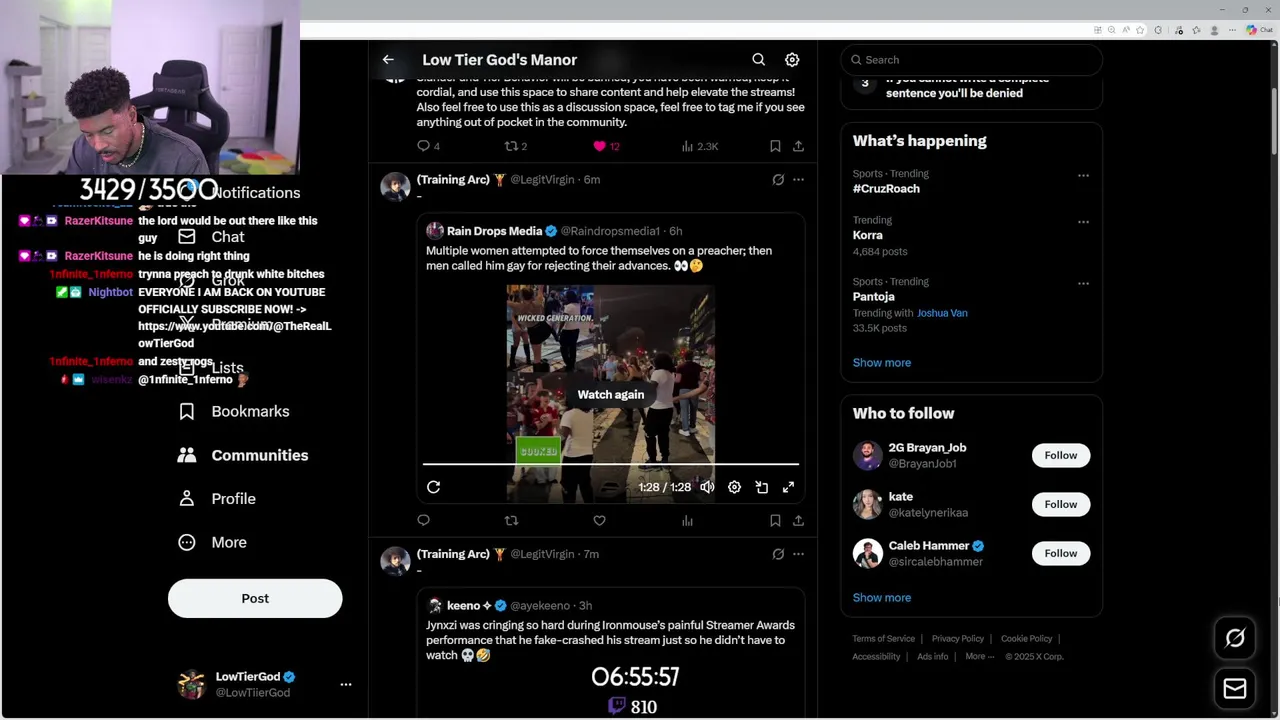Follow 2G Brayan_Job

pyautogui.click(x=1061, y=455)
